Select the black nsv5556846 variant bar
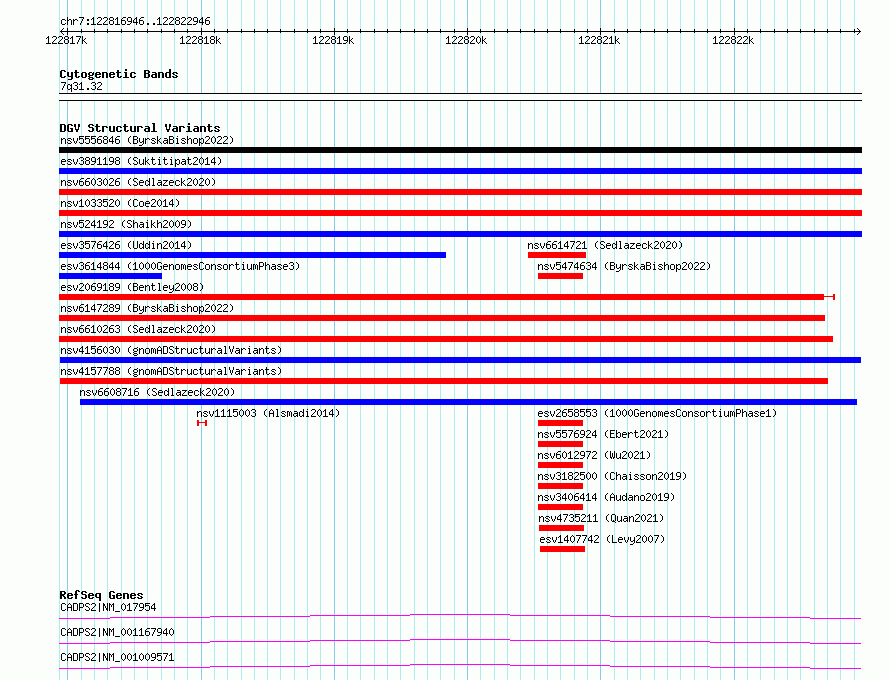 pos(460,150)
